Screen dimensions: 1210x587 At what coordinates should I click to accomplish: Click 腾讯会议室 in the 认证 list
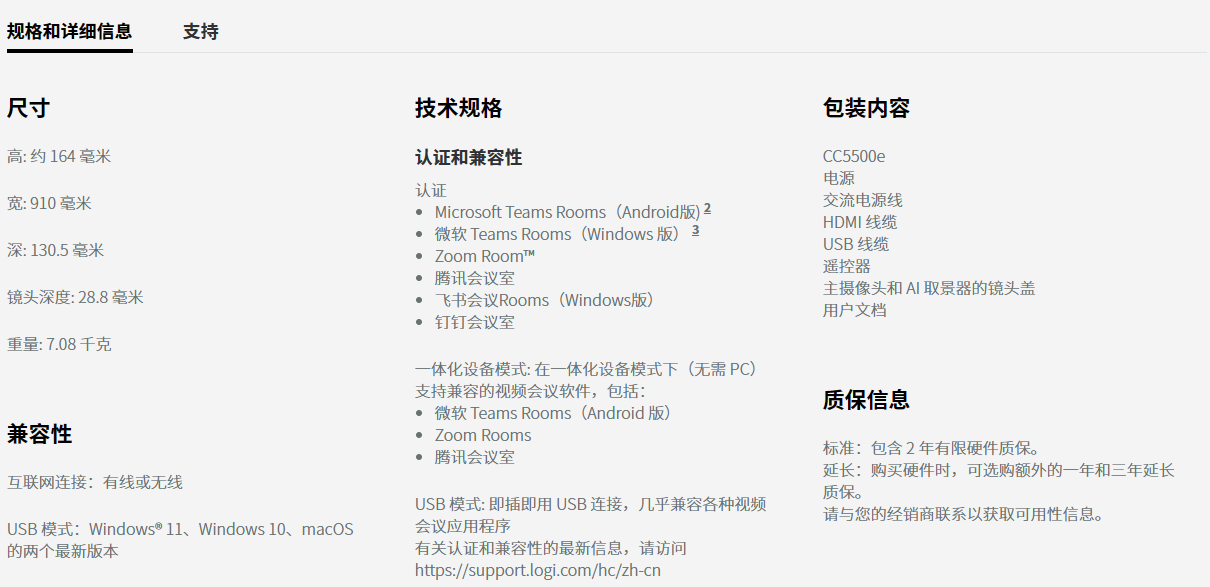475,278
